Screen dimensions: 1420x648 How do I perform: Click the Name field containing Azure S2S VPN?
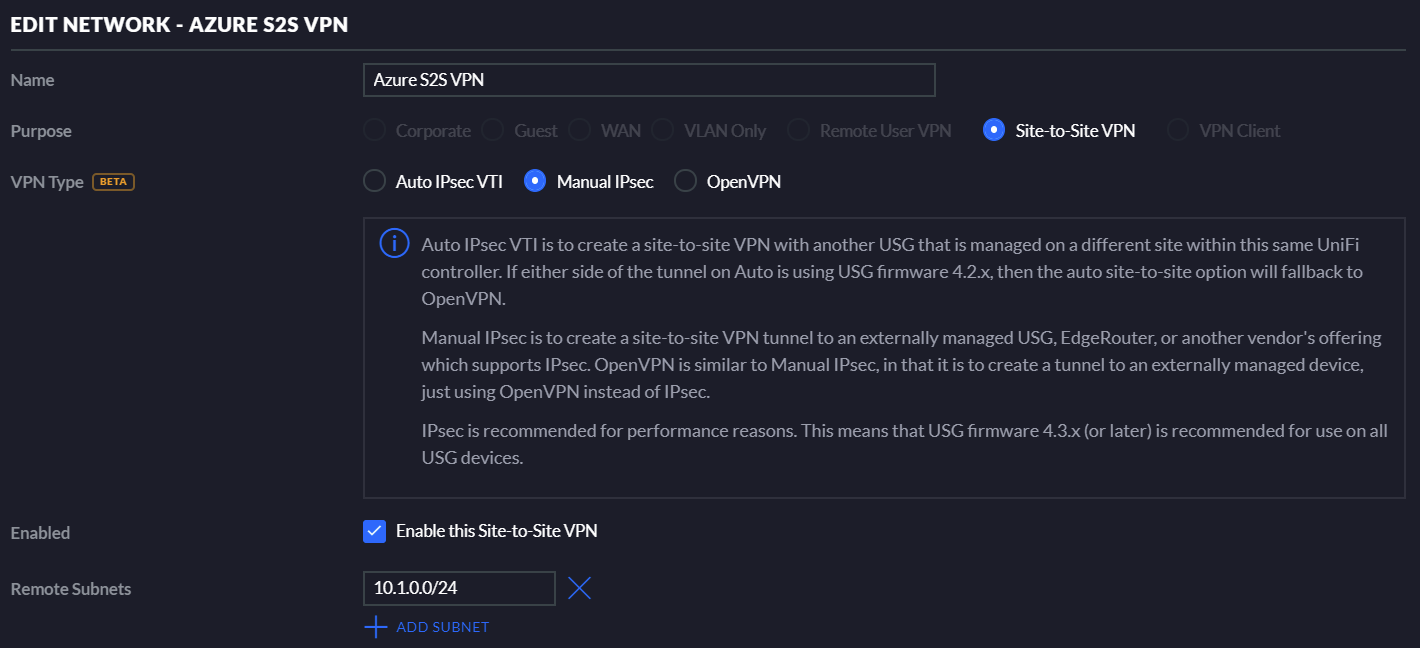click(649, 80)
